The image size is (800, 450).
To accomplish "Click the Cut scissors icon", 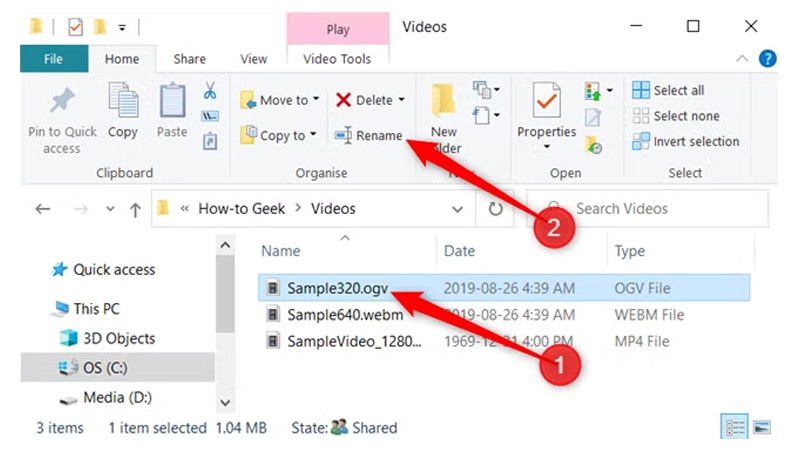I will [210, 90].
